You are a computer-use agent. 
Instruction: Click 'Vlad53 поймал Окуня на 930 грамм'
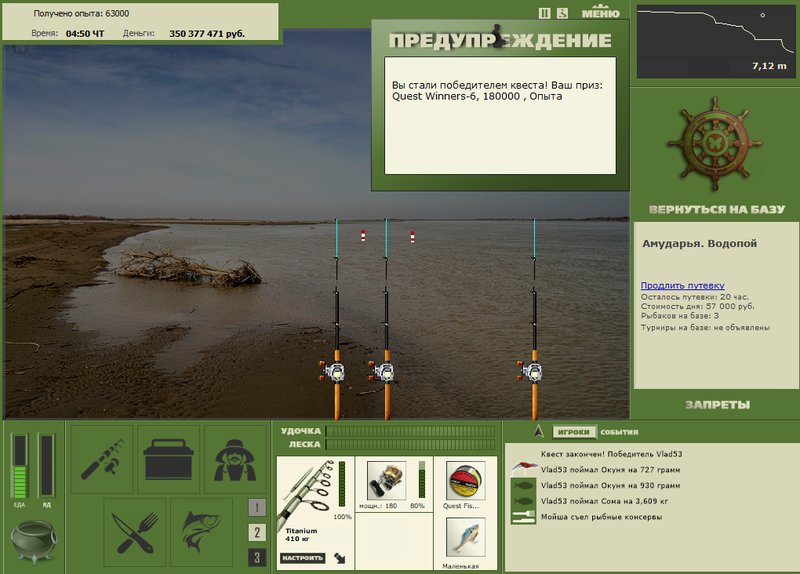pyautogui.click(x=610, y=485)
